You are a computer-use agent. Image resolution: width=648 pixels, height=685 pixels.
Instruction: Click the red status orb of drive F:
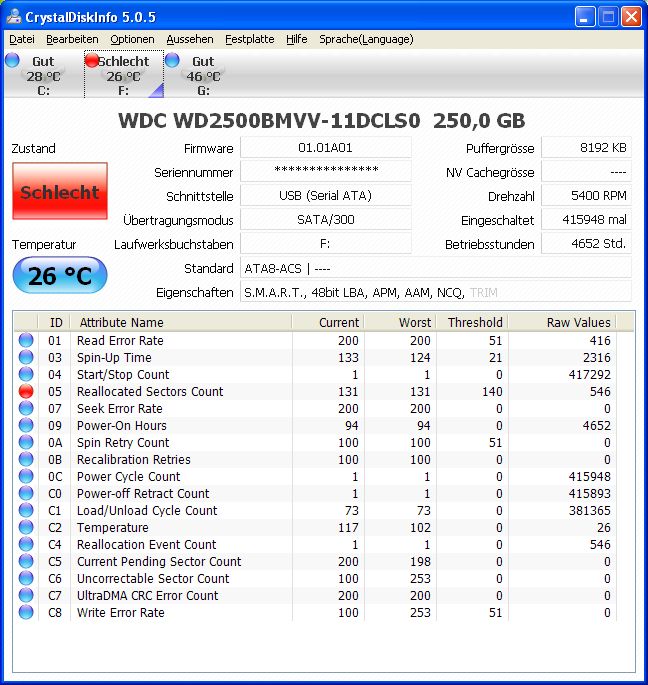[92, 60]
